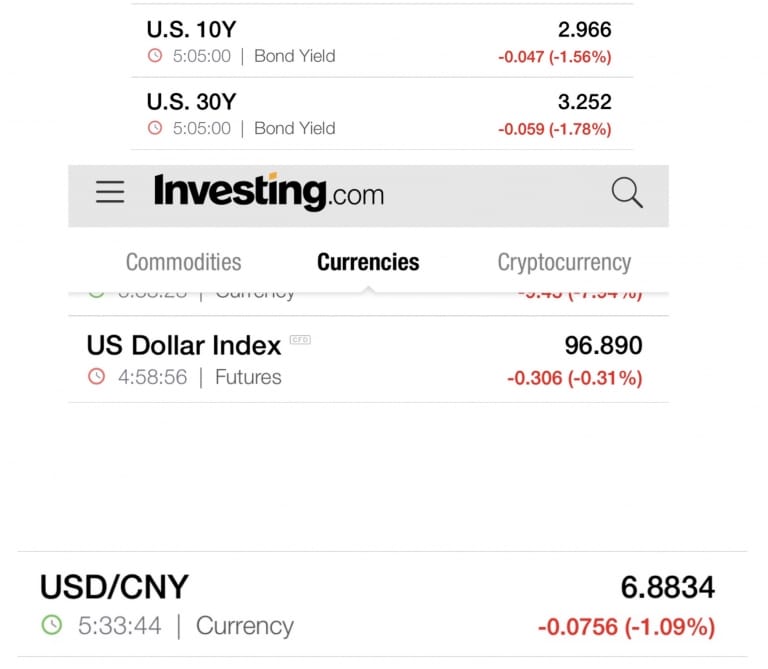Click the clock icon beside U.S. 30Y time
The height and width of the screenshot is (669, 768).
point(155,128)
